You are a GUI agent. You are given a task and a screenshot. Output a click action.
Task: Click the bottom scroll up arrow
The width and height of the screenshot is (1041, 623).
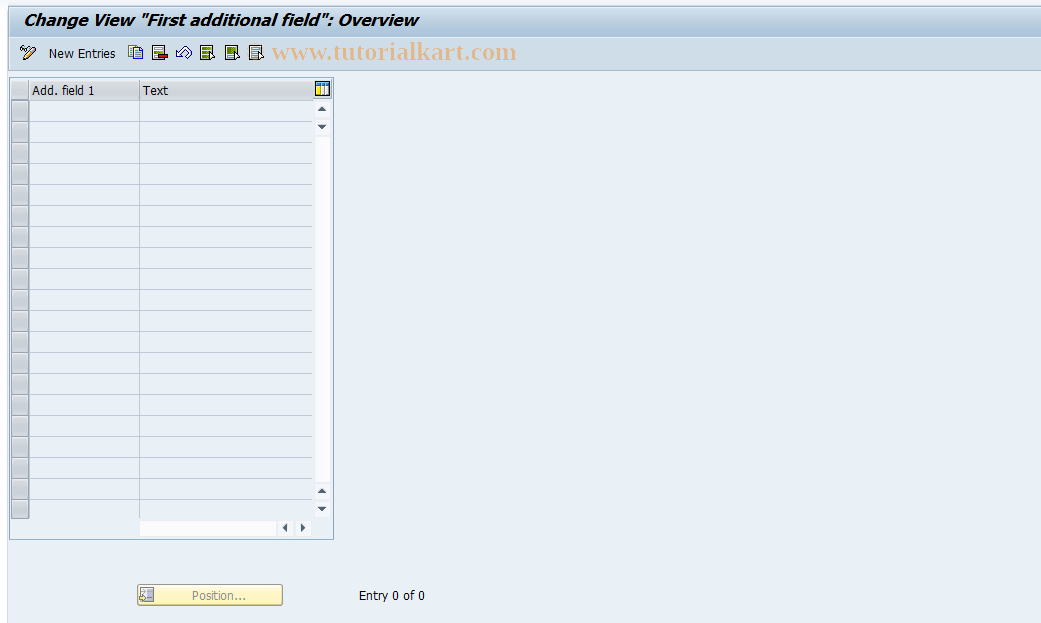point(322,491)
